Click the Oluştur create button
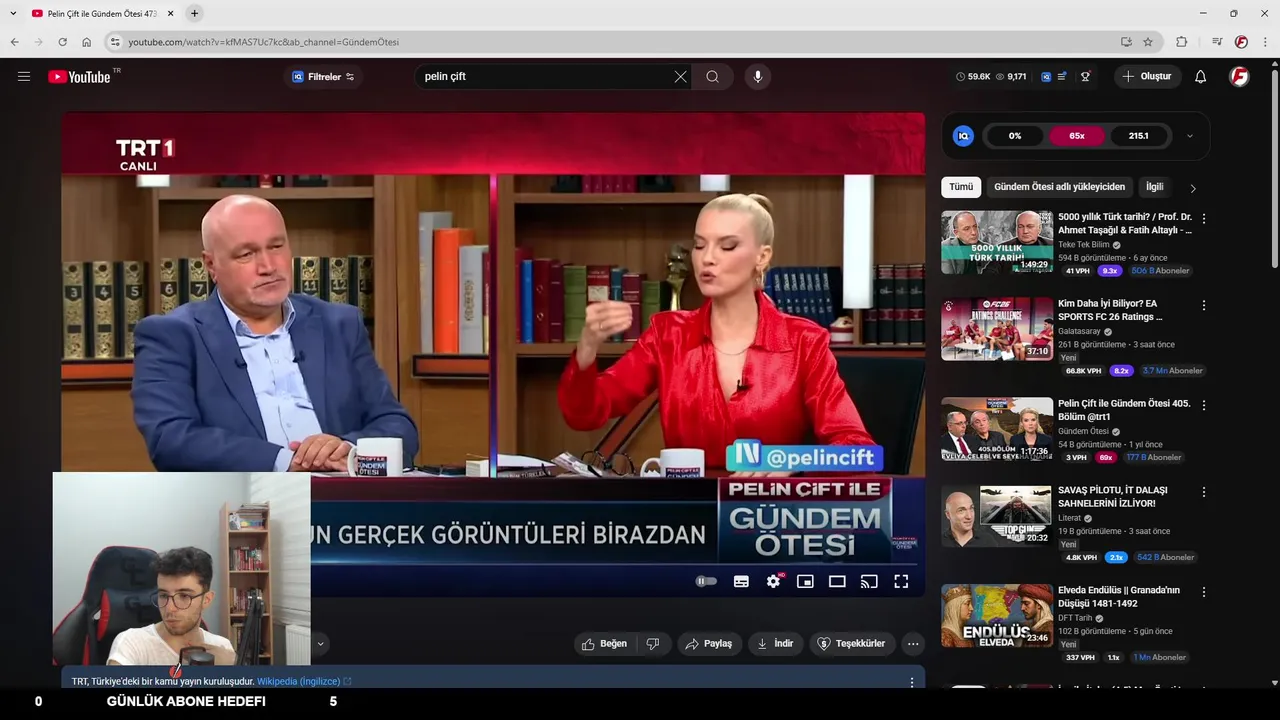This screenshot has width=1280, height=720. point(1147,77)
